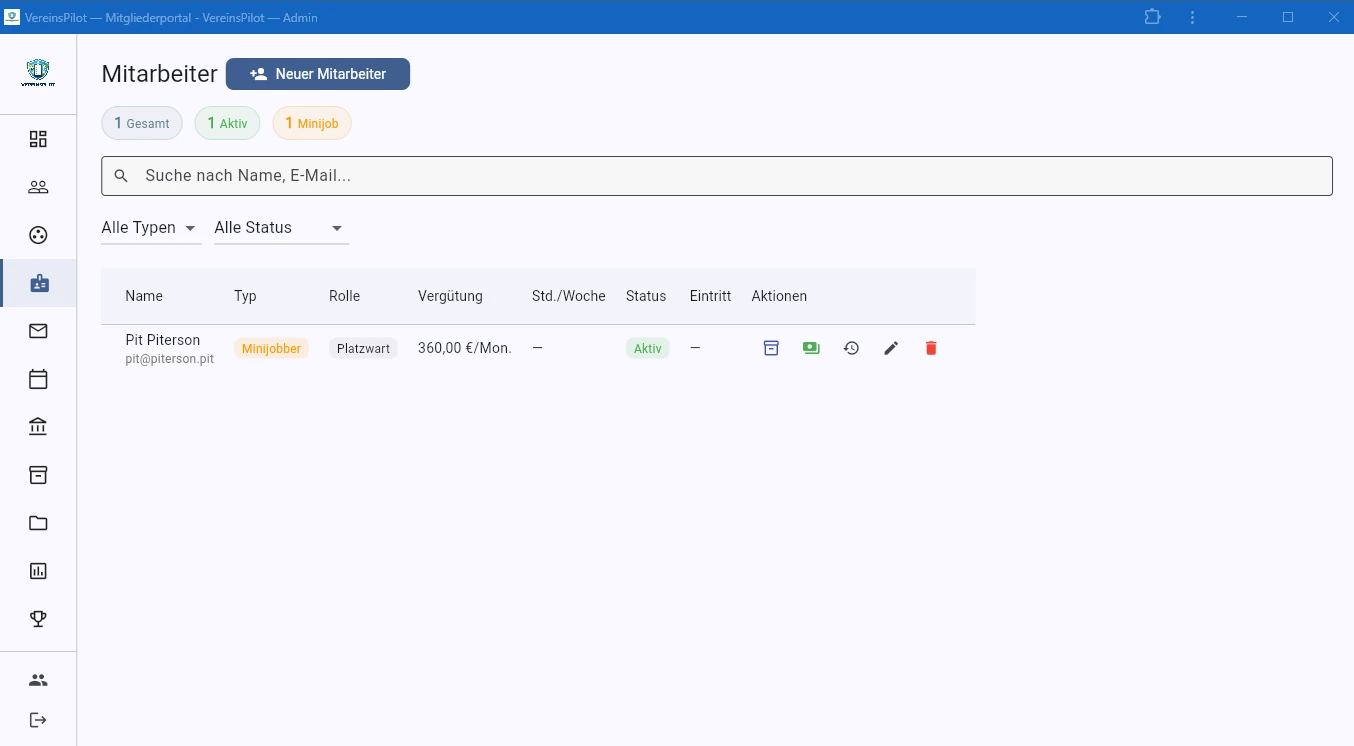Open the browser extensions puzzle icon
Viewport: 1354px width, 746px height.
1152,17
